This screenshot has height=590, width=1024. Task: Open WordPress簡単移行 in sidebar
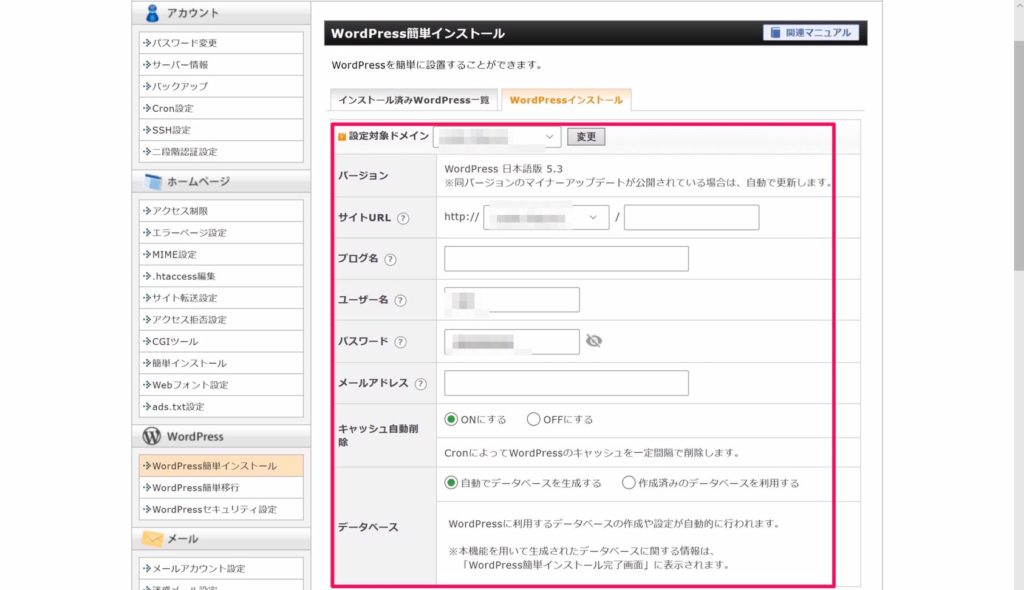click(221, 487)
